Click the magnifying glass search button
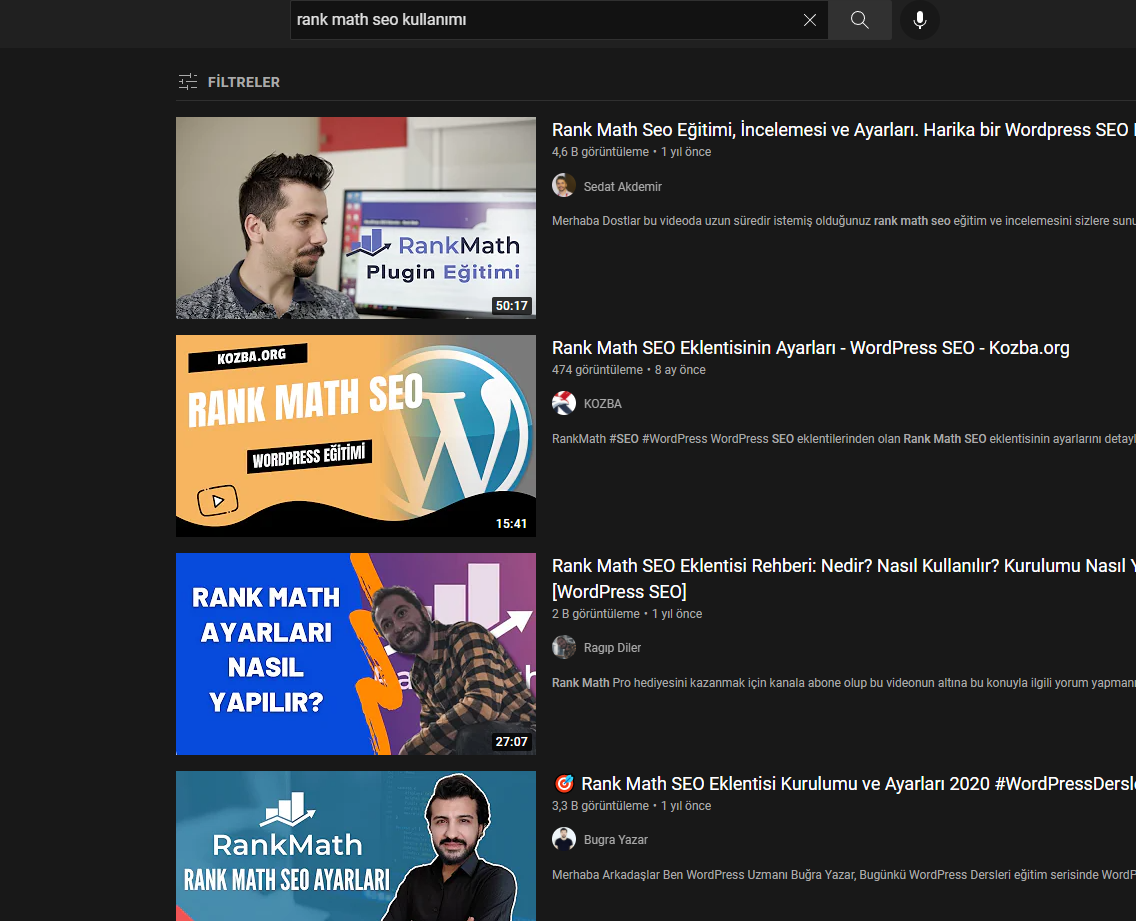Screen dimensions: 1136x921 tap(859, 20)
